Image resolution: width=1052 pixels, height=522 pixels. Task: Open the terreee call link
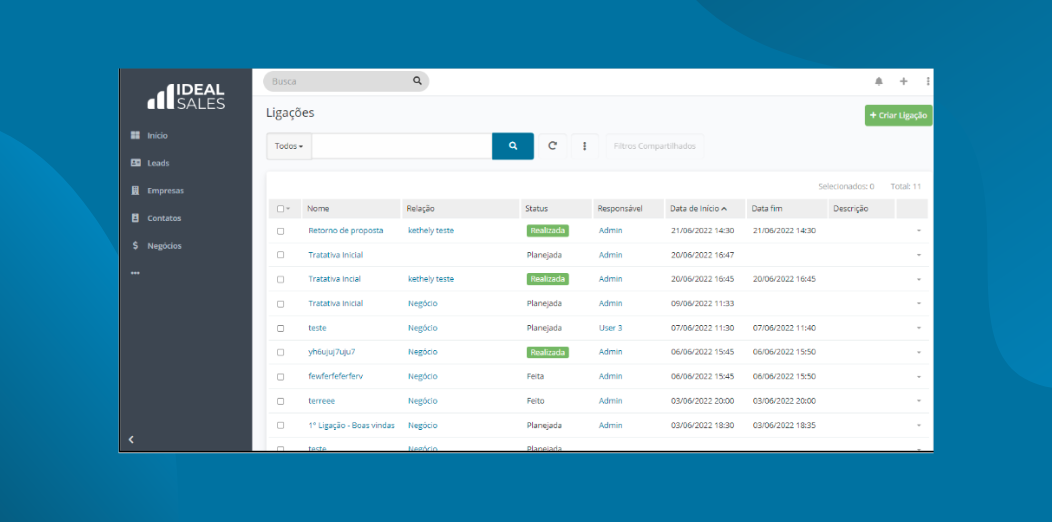point(321,401)
